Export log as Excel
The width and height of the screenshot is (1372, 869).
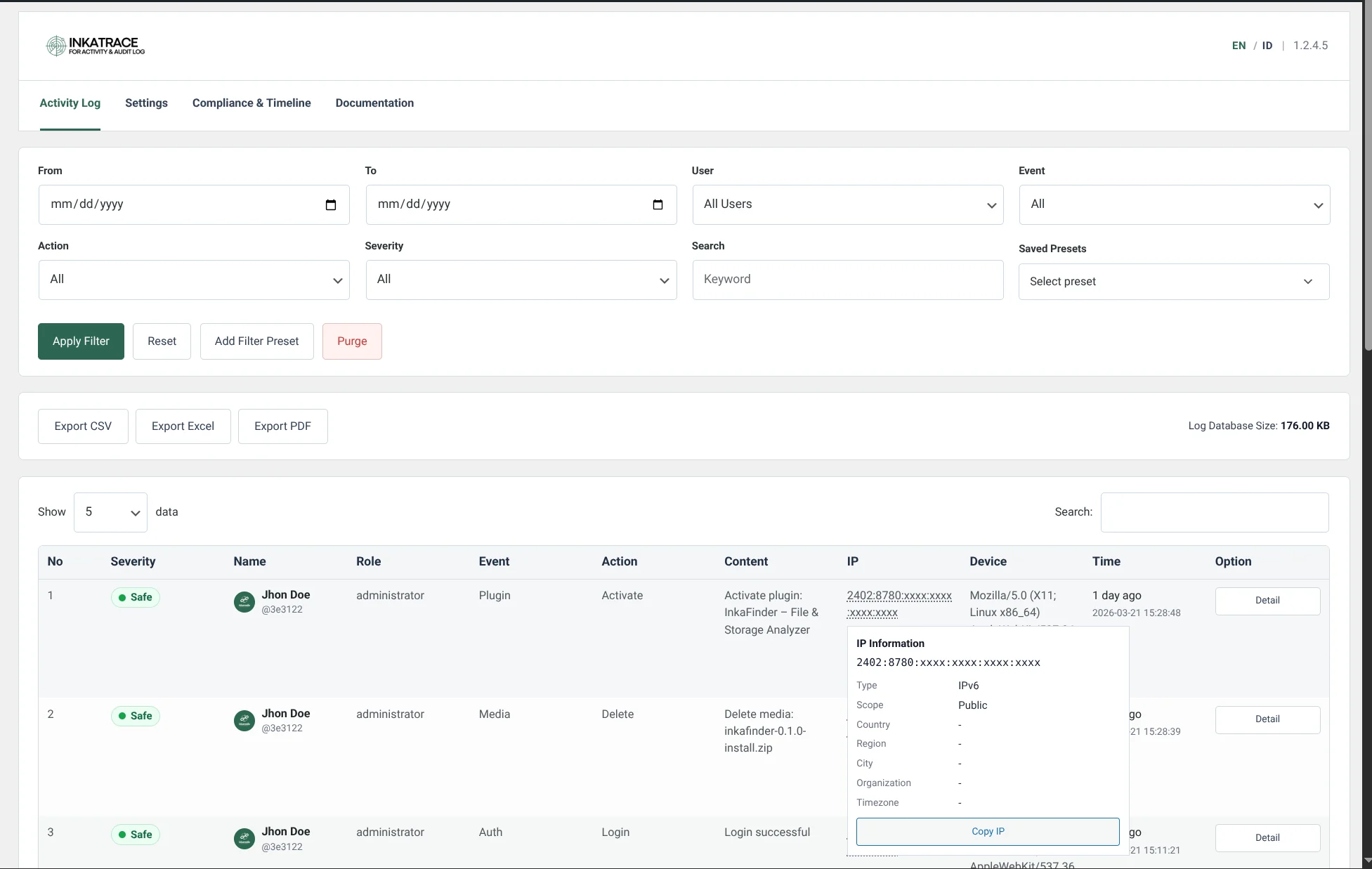point(183,426)
